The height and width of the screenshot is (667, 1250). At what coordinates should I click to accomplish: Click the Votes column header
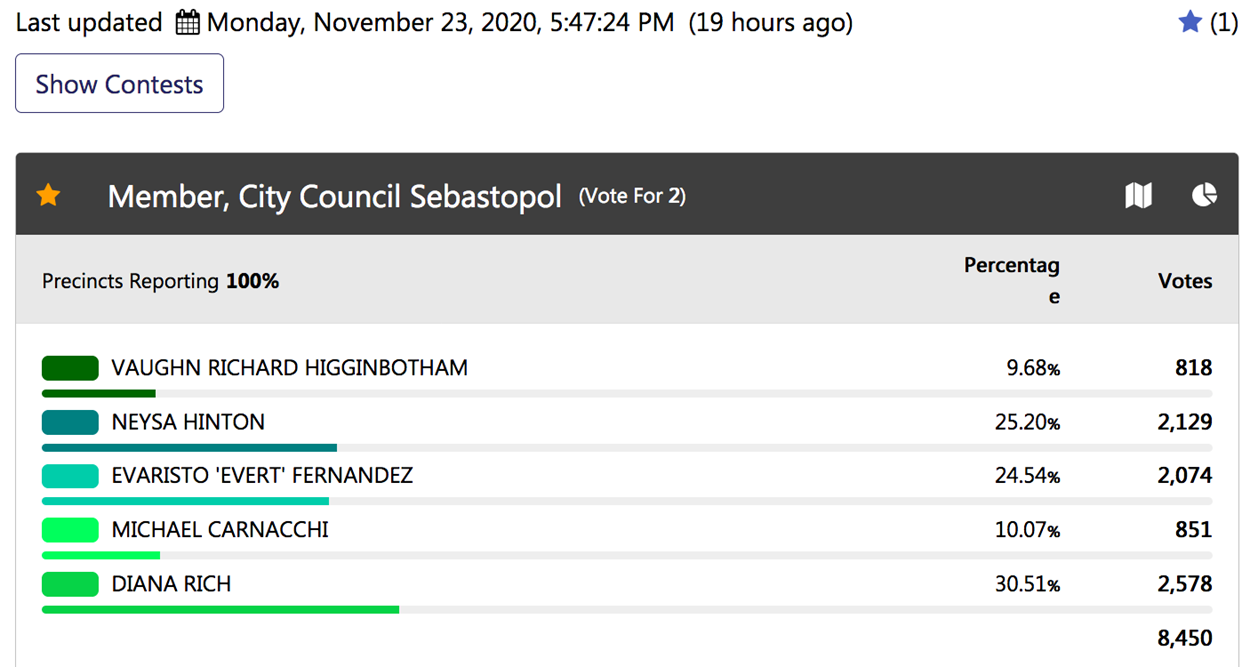pyautogui.click(x=1185, y=281)
